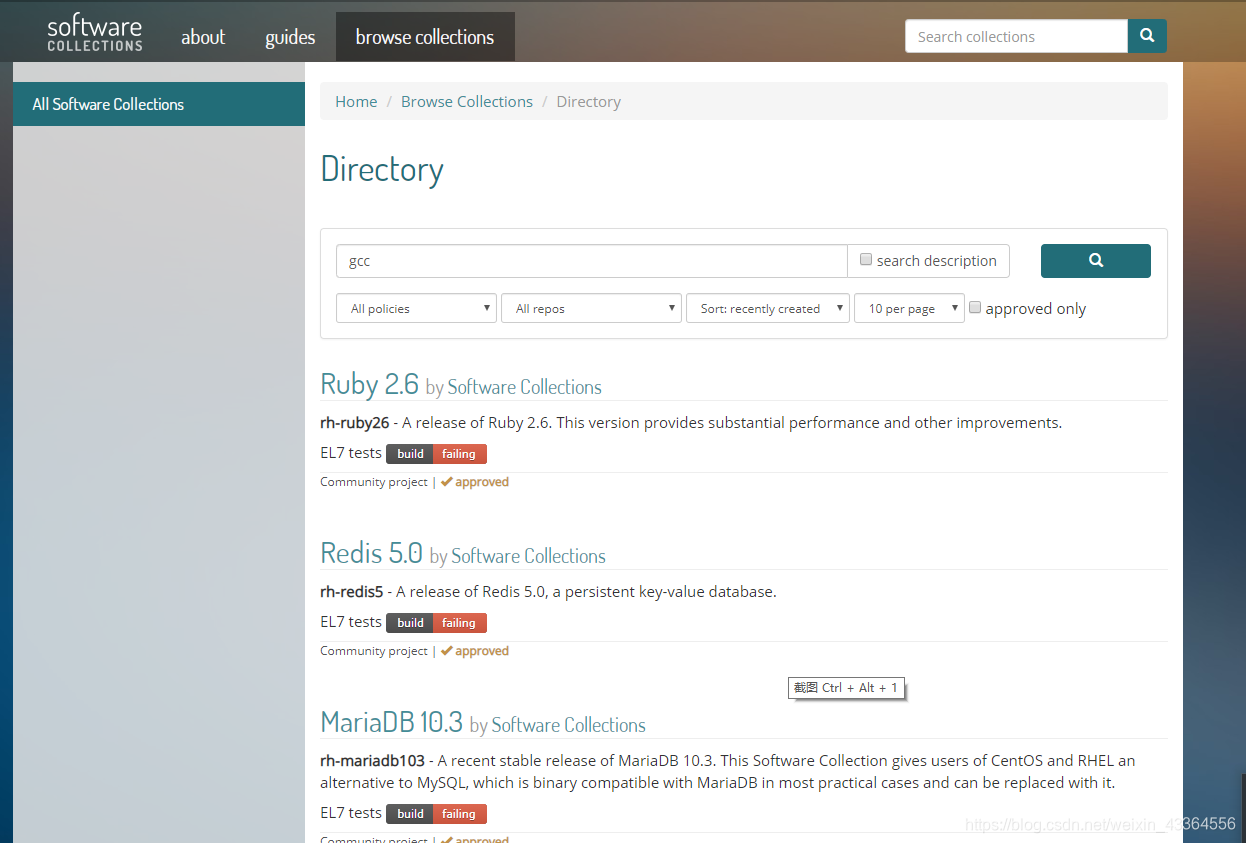Click the screenshot Ctrl + Alt + 1 tooltip
This screenshot has height=843, width=1246.
point(846,688)
